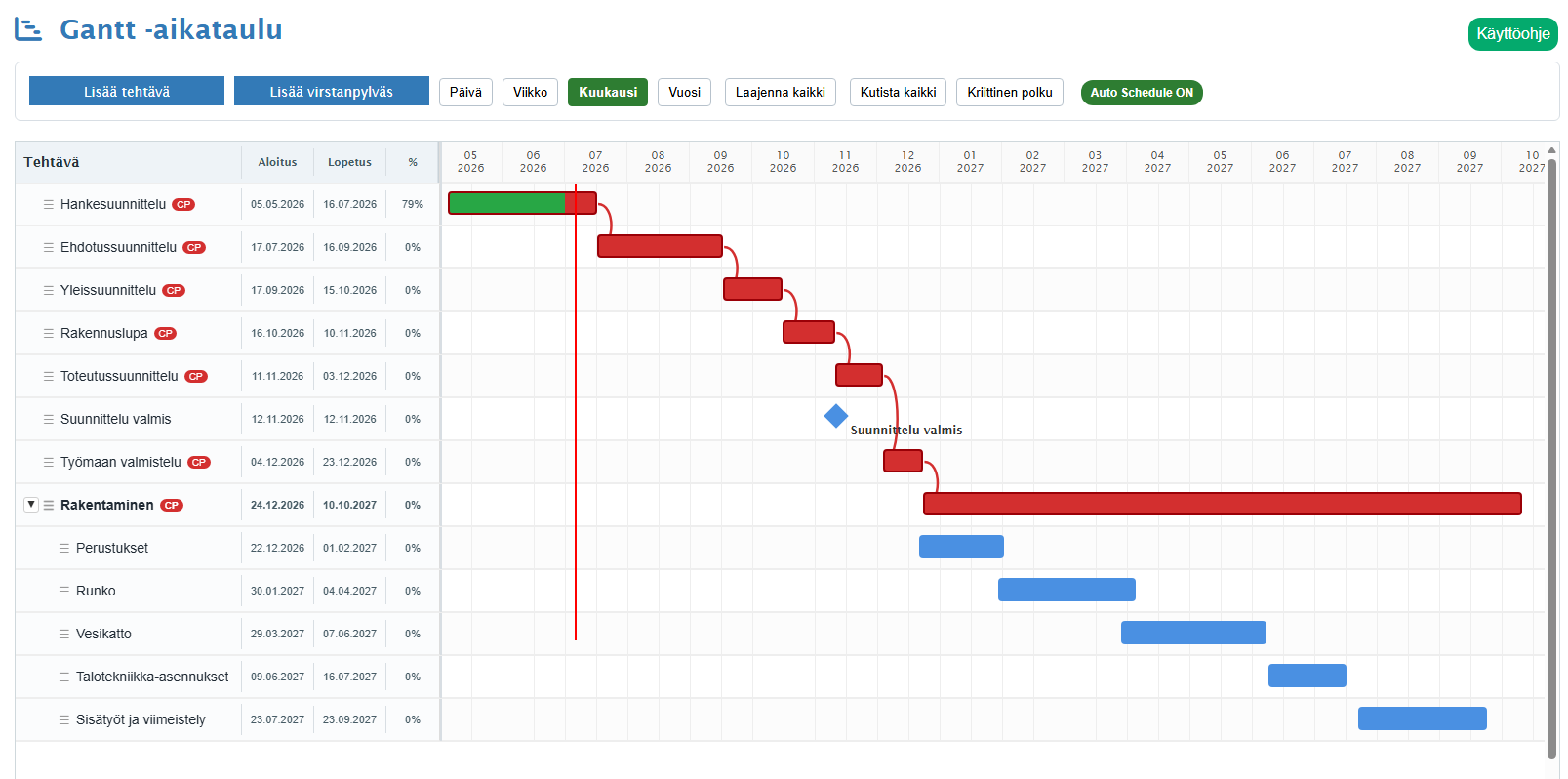Grab the drag handle of Hankesuunnittelu row
Viewport: 1568px width, 779px height.
click(49, 204)
